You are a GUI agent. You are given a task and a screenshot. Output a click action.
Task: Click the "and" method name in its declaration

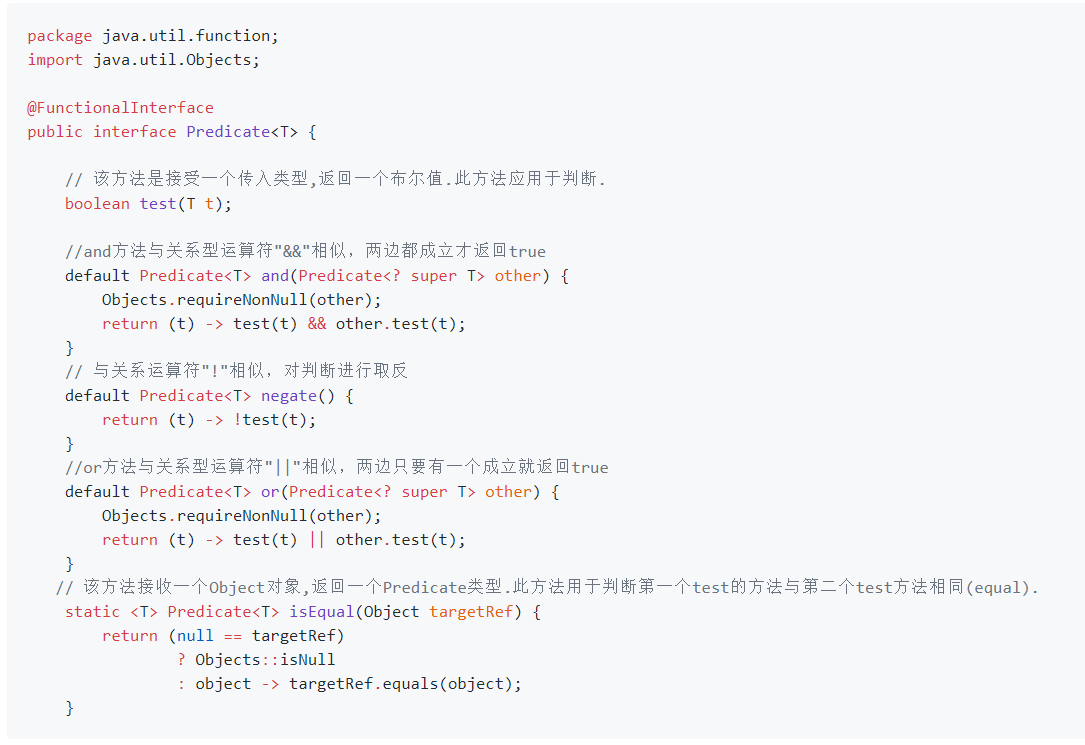[x=275, y=276]
